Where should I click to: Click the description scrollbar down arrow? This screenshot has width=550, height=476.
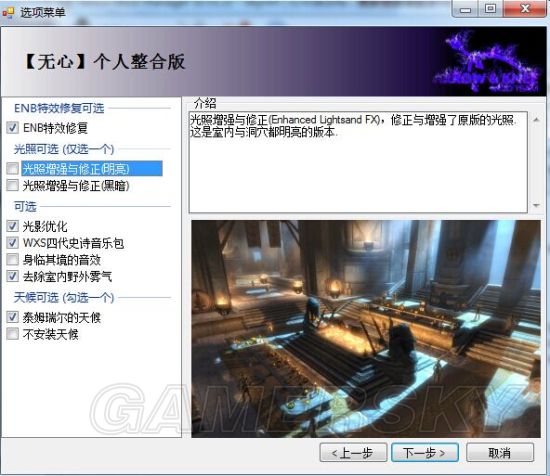[x=536, y=206]
